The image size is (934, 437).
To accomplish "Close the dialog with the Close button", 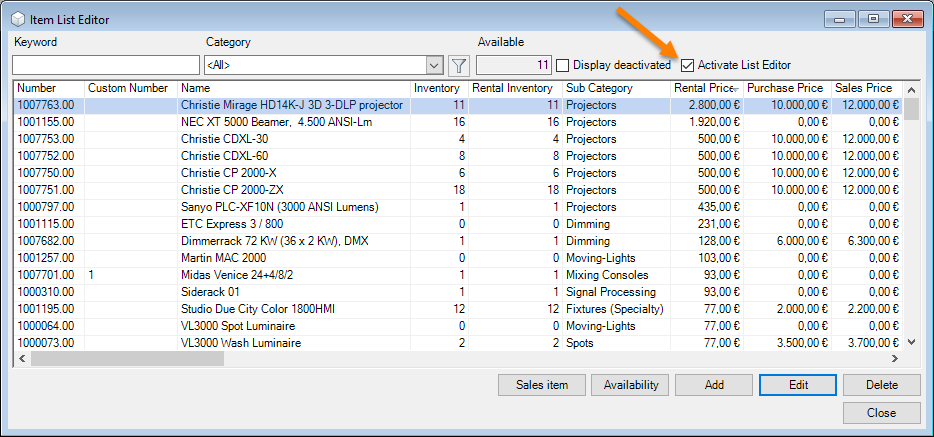I will [x=881, y=413].
